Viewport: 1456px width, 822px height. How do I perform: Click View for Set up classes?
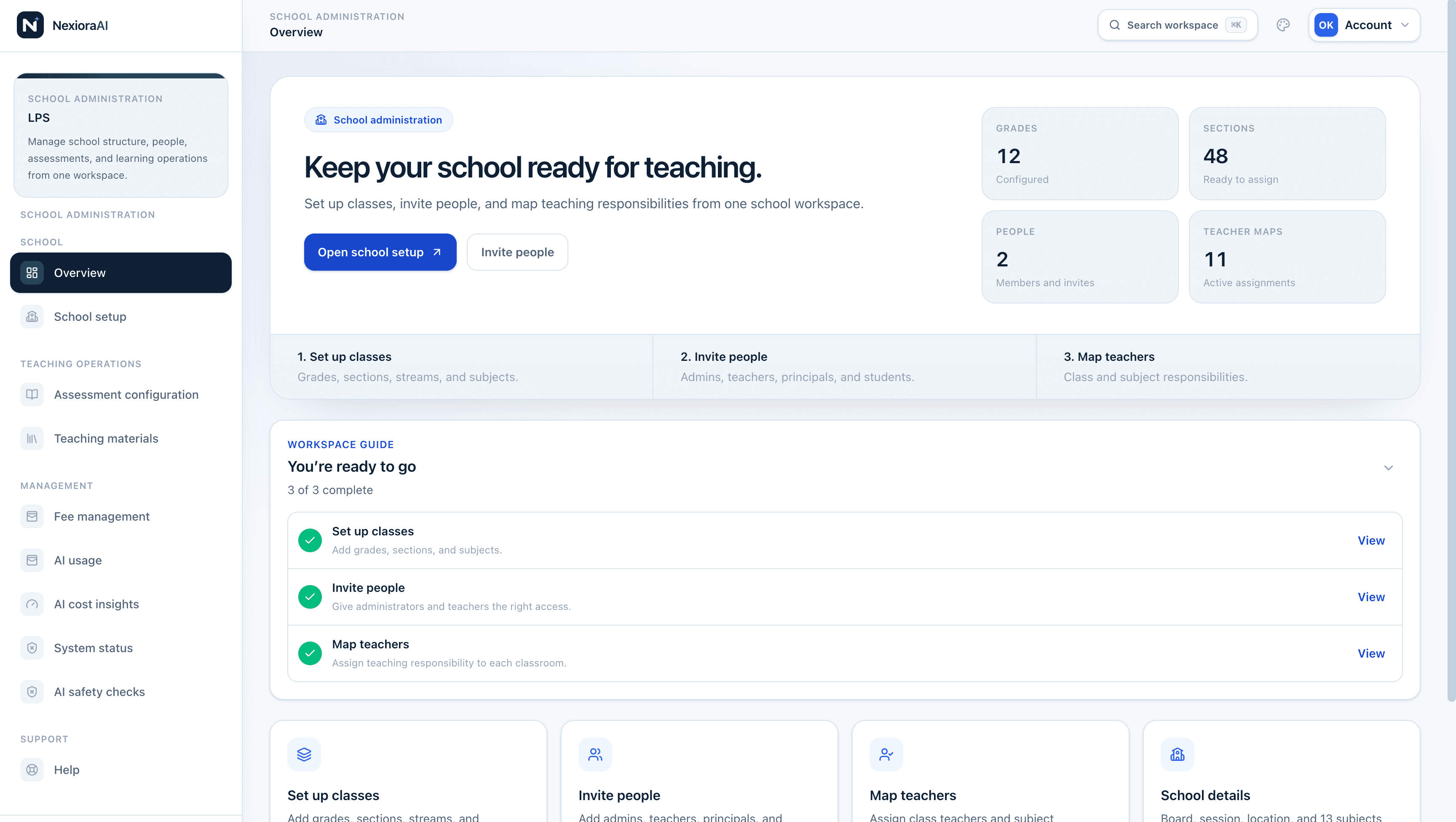click(x=1371, y=540)
